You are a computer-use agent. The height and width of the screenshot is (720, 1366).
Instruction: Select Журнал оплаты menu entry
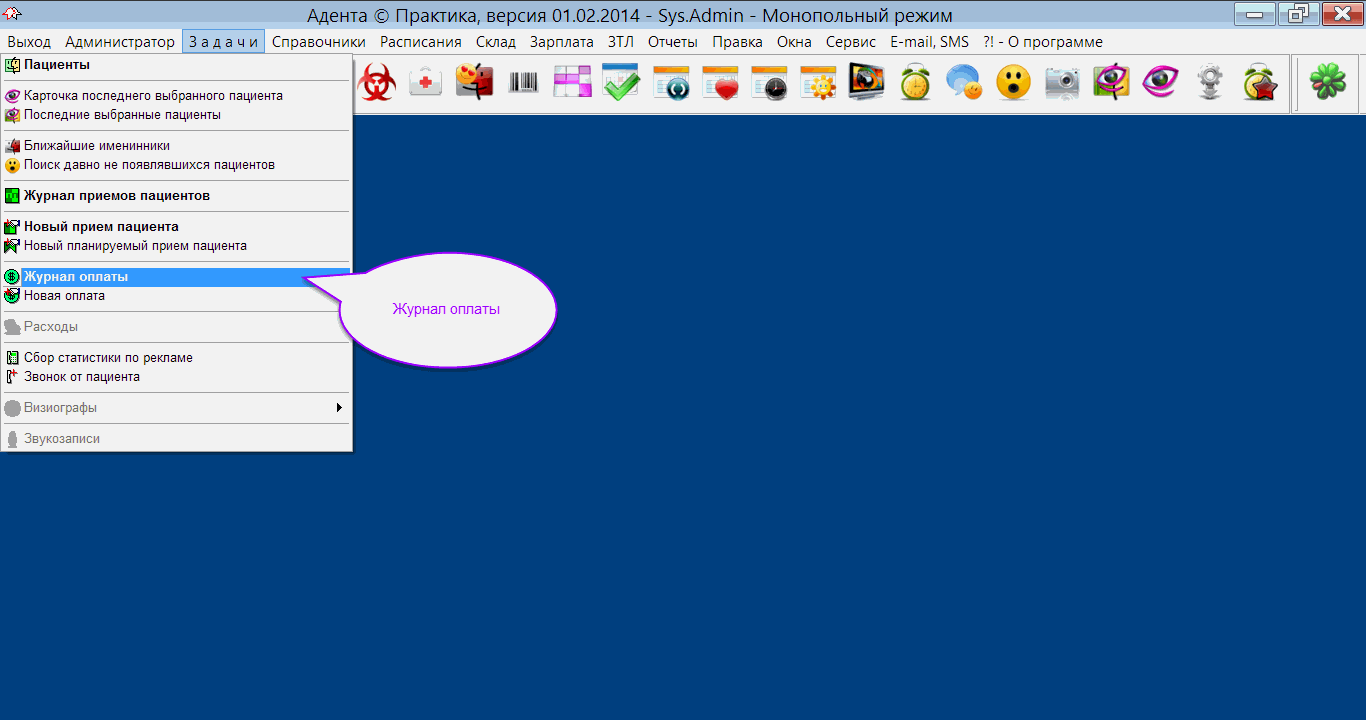coord(76,277)
